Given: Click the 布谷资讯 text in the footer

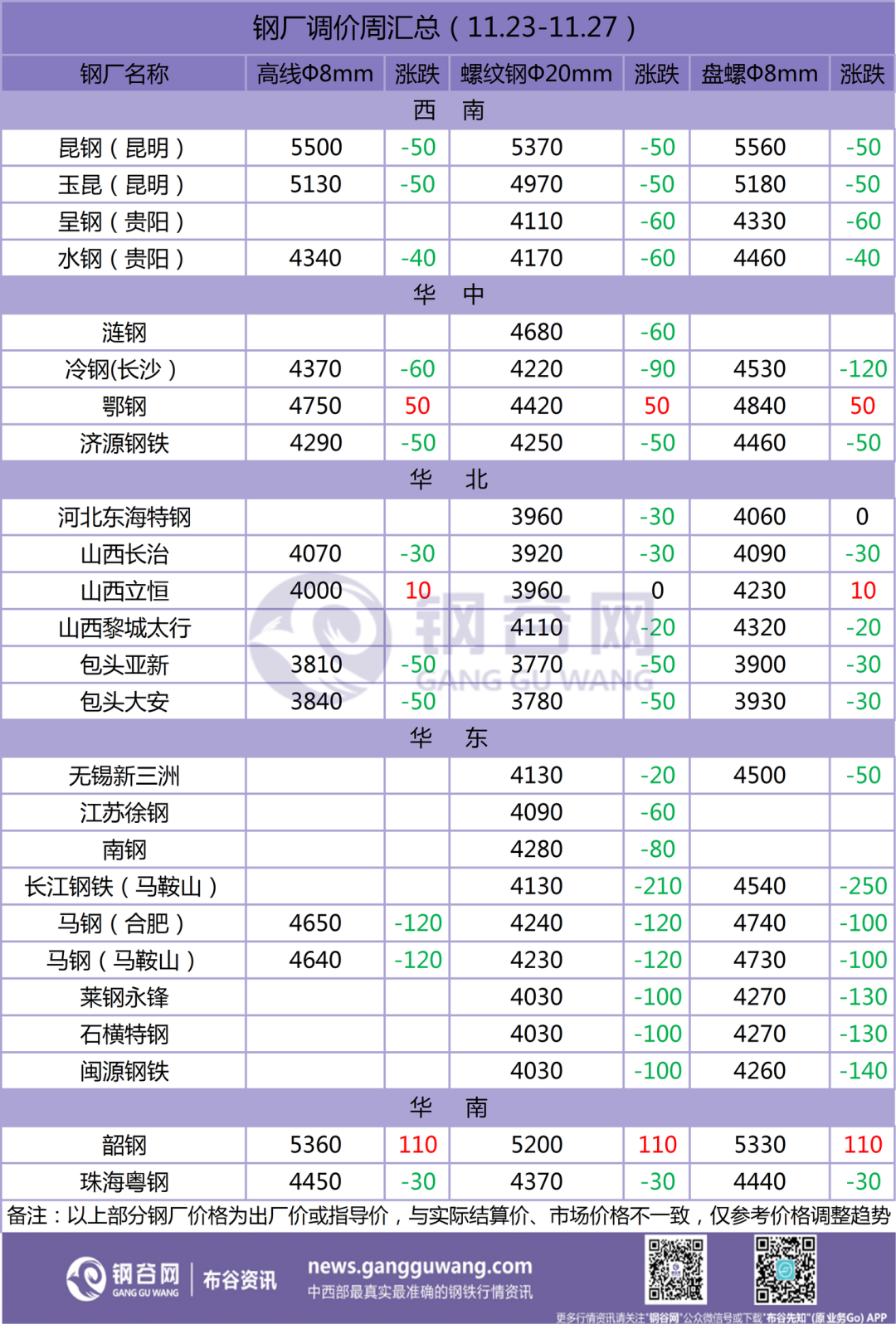Looking at the screenshot, I should coord(240,1280).
